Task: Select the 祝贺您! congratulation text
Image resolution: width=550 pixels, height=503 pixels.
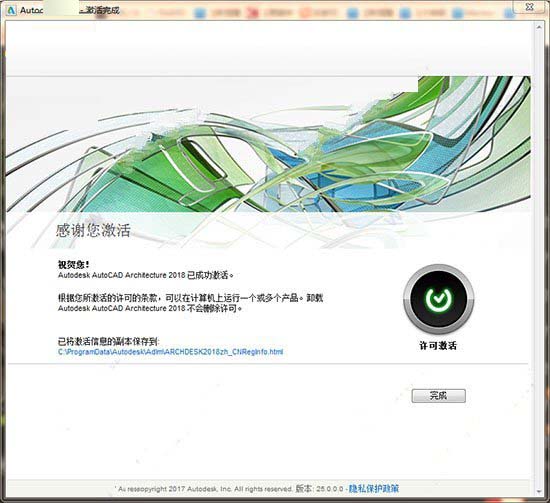Action: 74,264
